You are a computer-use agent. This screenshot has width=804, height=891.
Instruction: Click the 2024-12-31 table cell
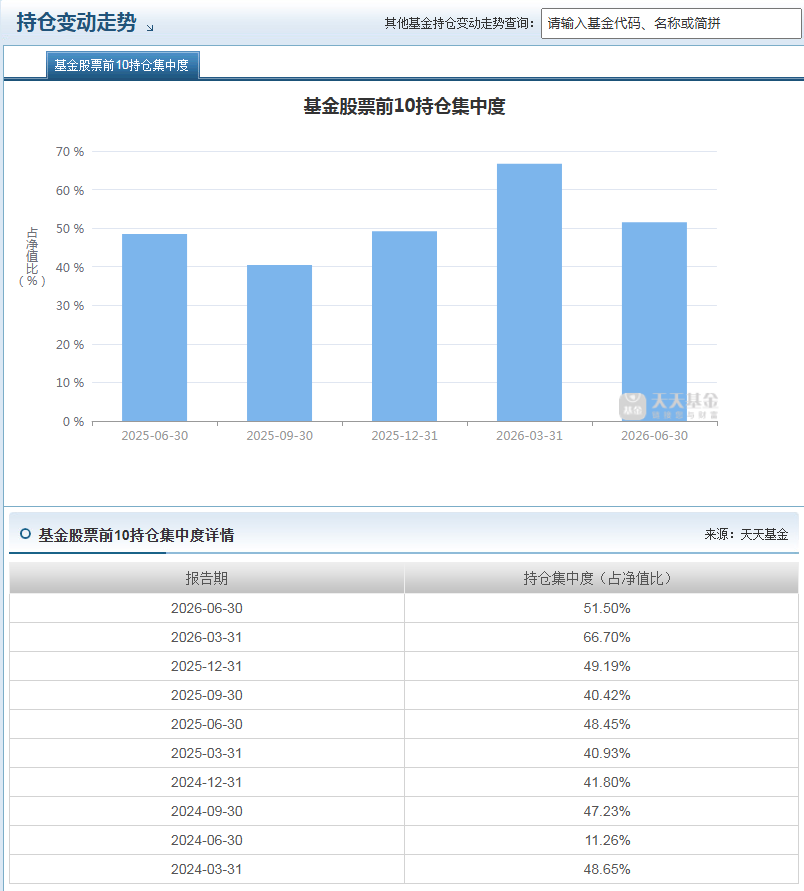click(x=207, y=782)
